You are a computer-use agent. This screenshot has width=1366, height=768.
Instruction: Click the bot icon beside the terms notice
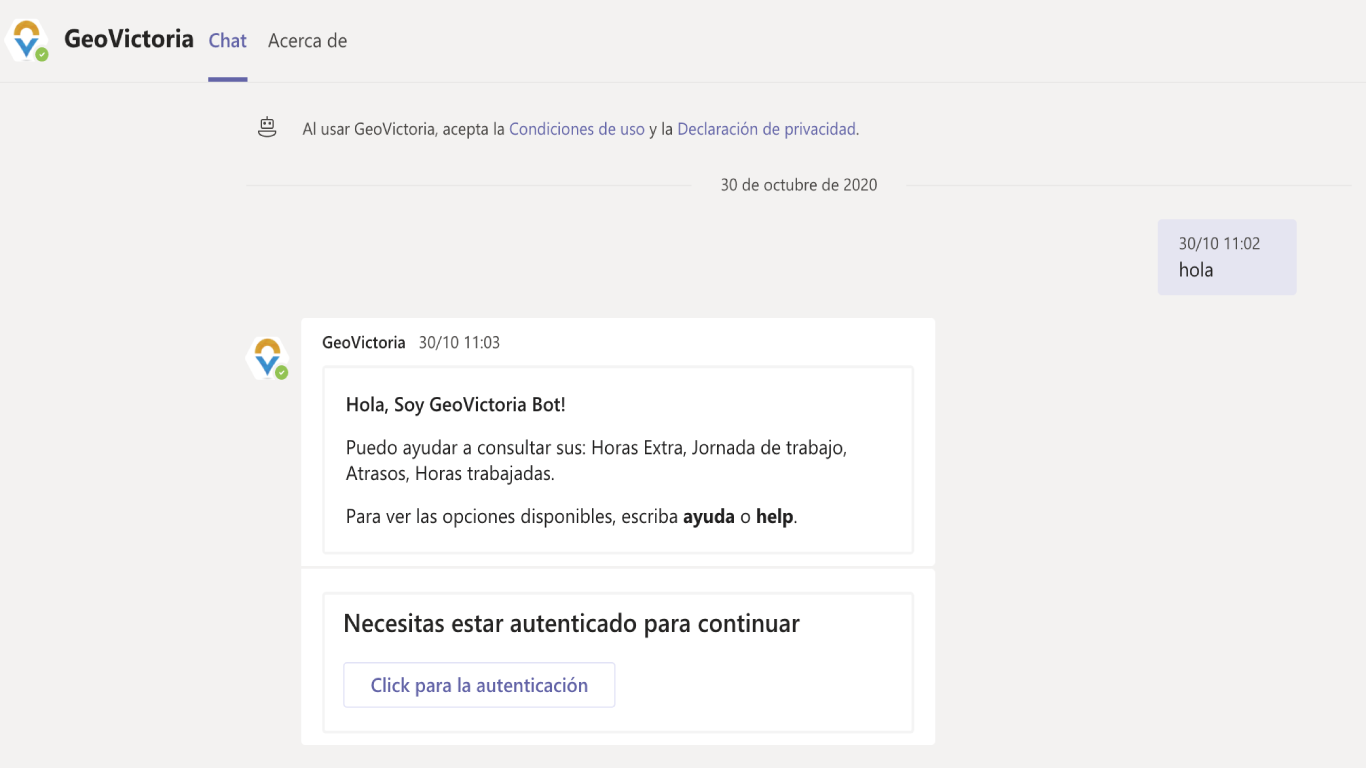click(x=267, y=128)
